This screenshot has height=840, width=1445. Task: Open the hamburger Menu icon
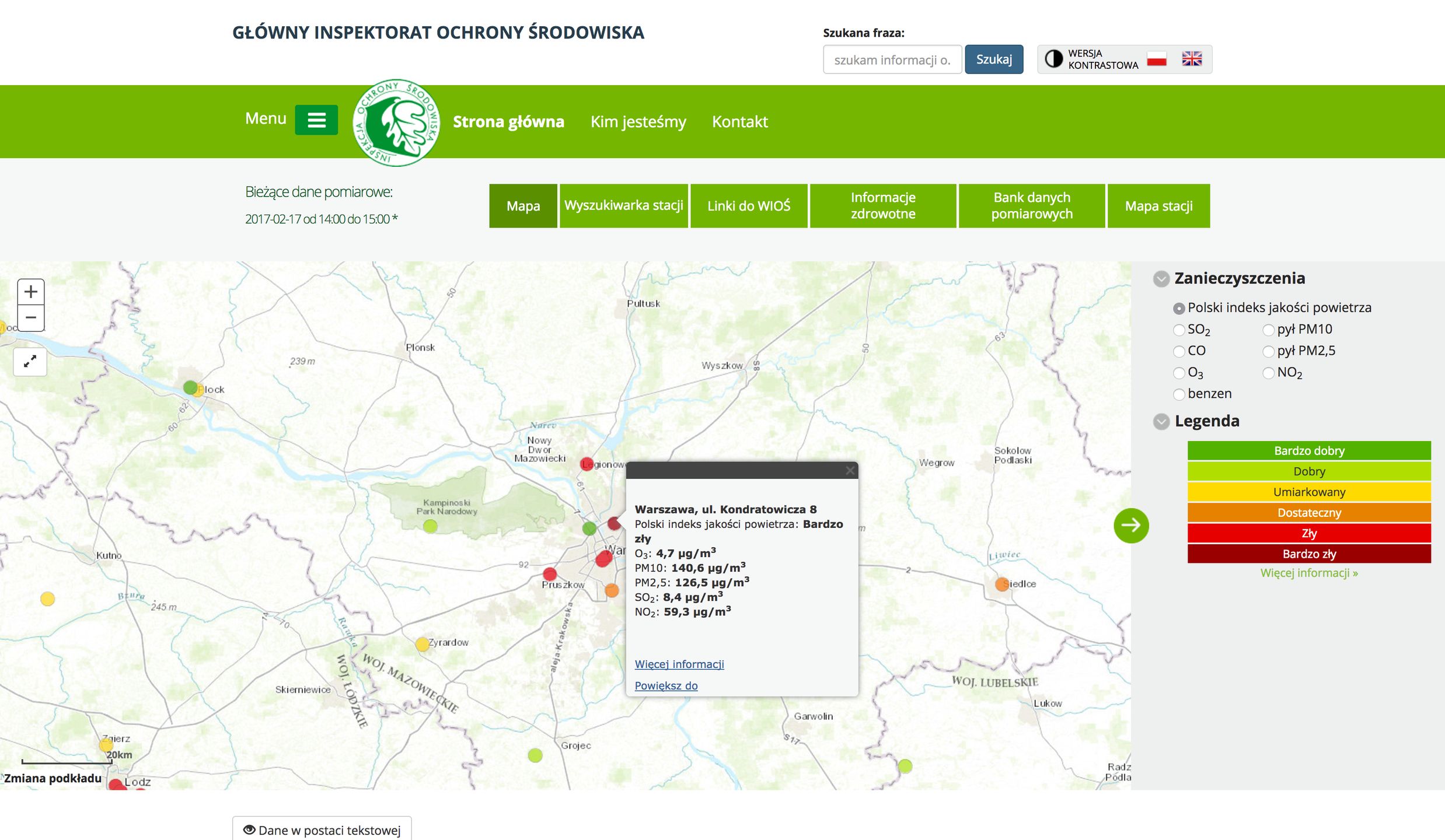click(316, 120)
